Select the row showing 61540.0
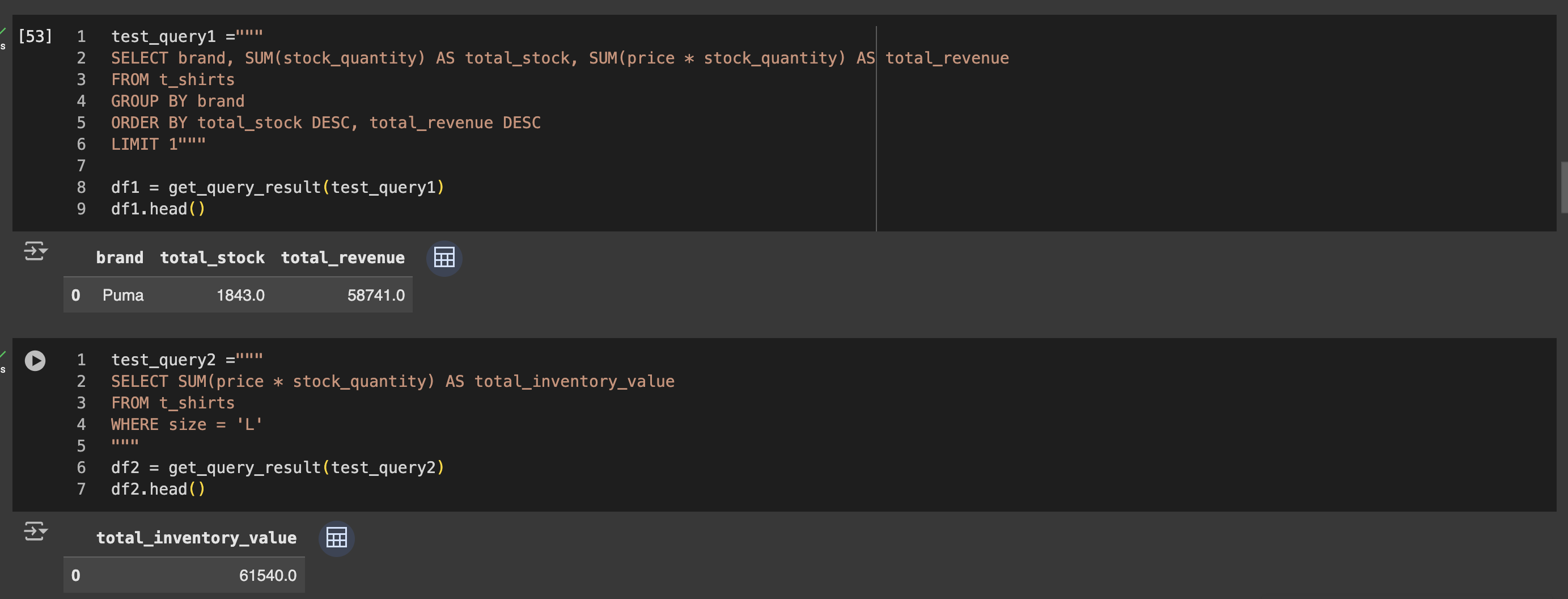The image size is (1568, 599). pos(183,575)
